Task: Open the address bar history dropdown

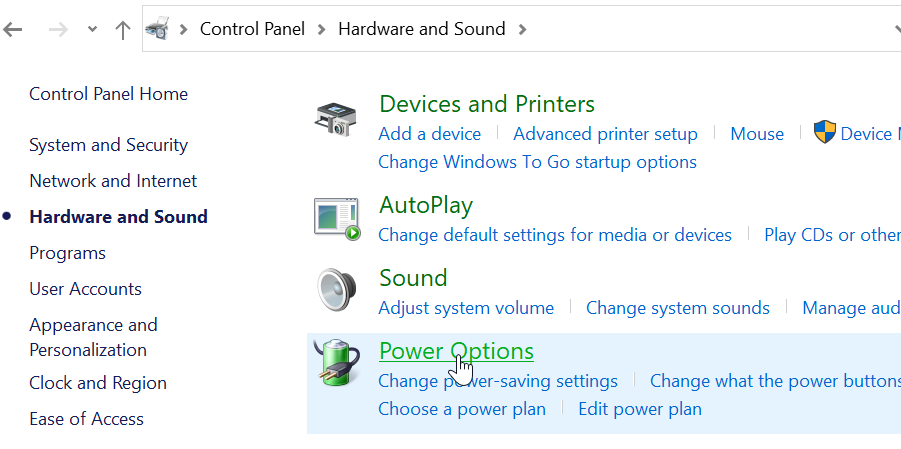Action: pyautogui.click(x=896, y=29)
